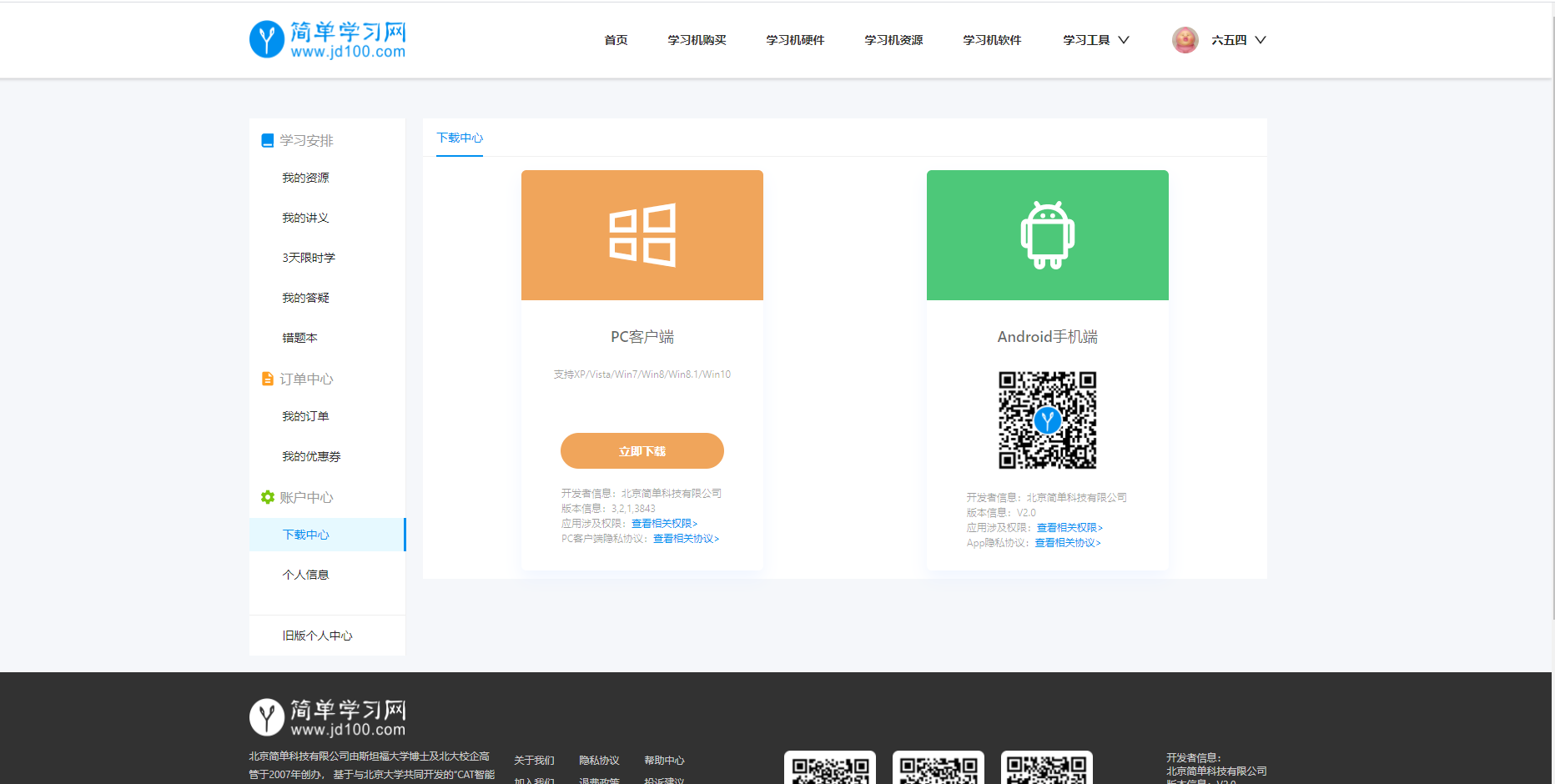Open 我的答疑 in sidebar
Screen dimensions: 1555x784
tap(305, 298)
